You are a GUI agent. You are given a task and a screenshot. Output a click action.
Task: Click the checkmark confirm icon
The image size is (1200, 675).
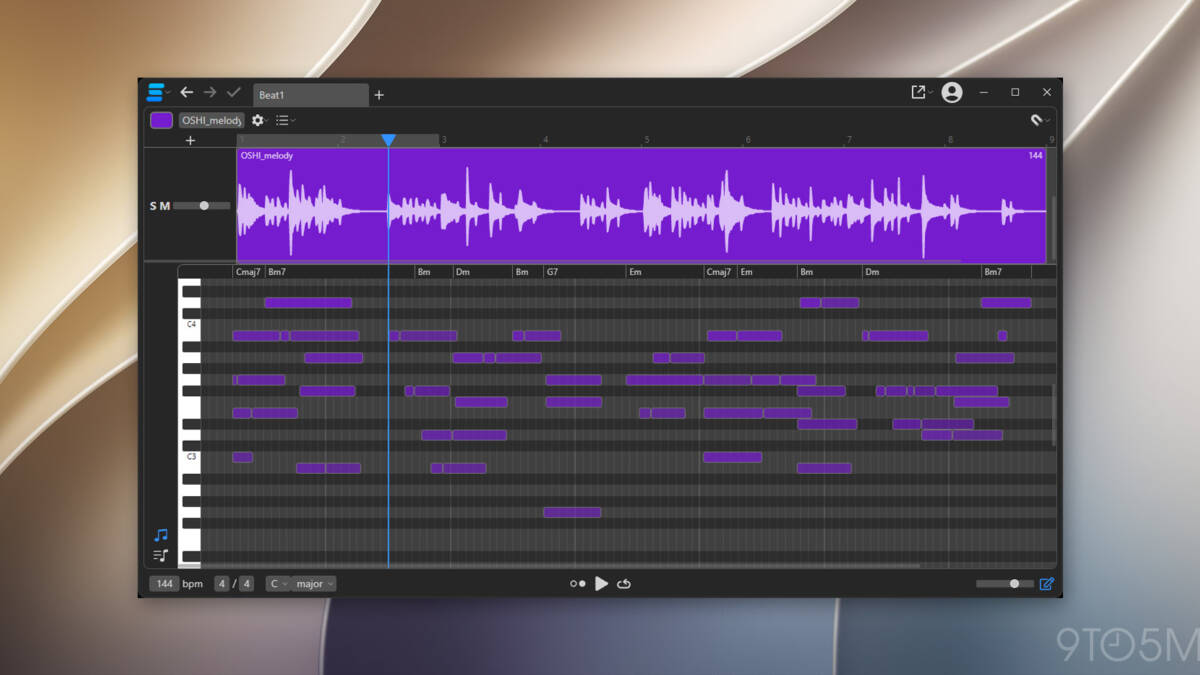[234, 92]
